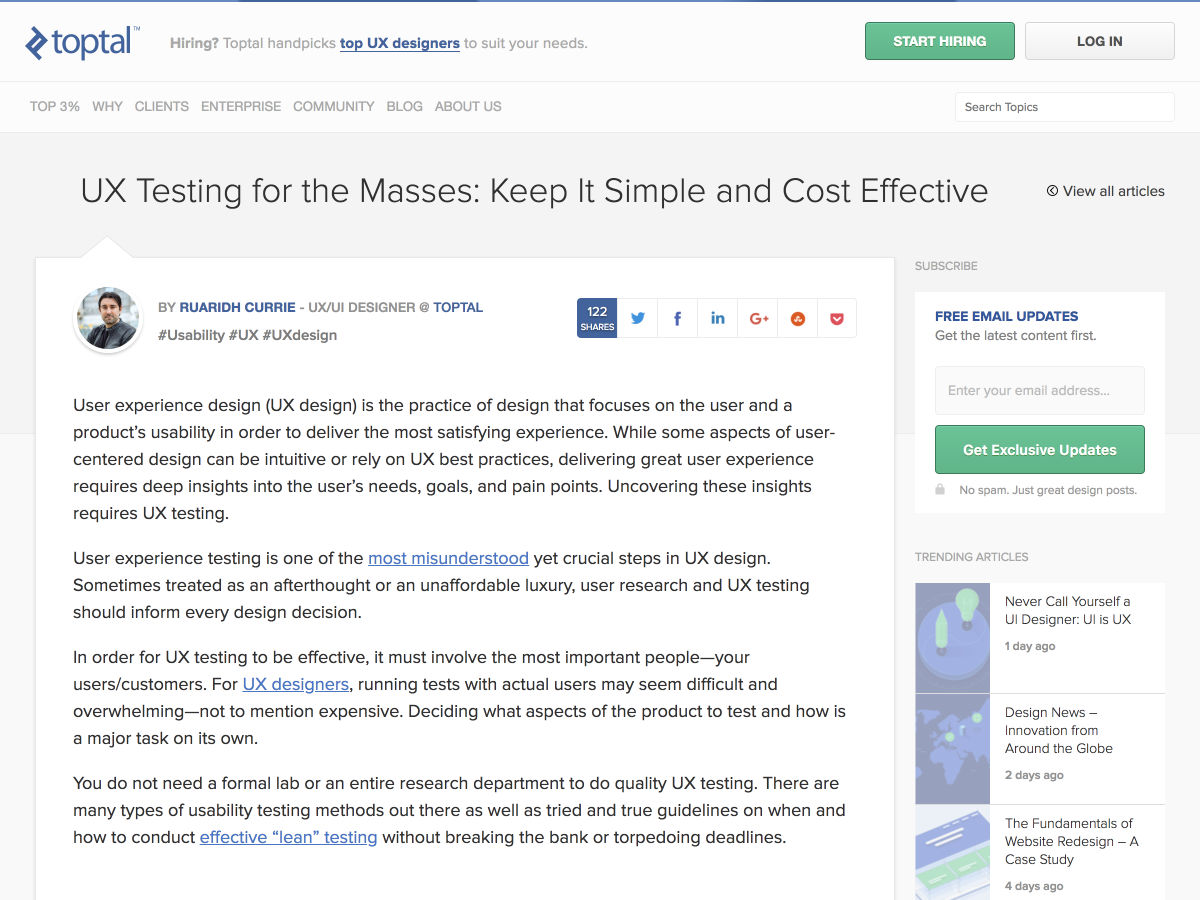1200x900 pixels.
Task: Open the author's profile photo
Action: pos(108,319)
